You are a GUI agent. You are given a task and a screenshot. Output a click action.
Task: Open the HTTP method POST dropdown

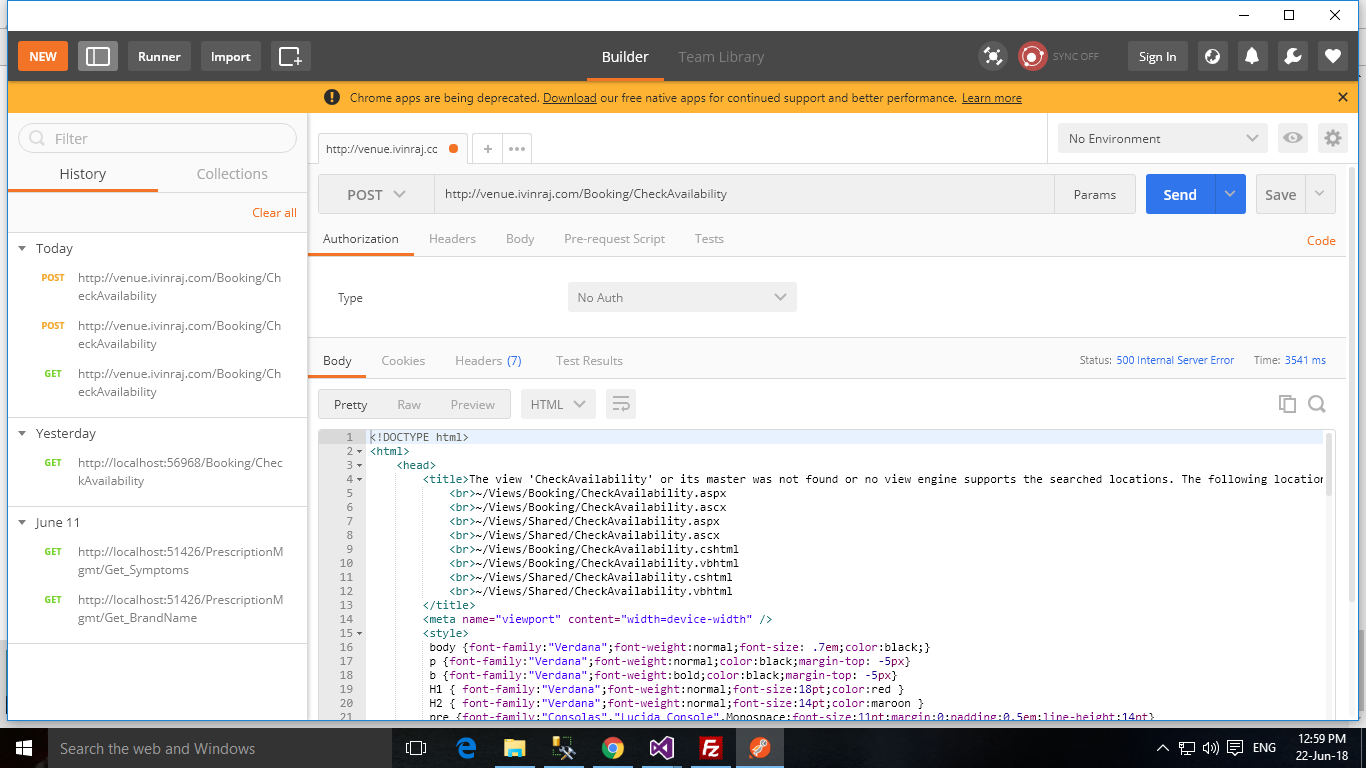376,194
